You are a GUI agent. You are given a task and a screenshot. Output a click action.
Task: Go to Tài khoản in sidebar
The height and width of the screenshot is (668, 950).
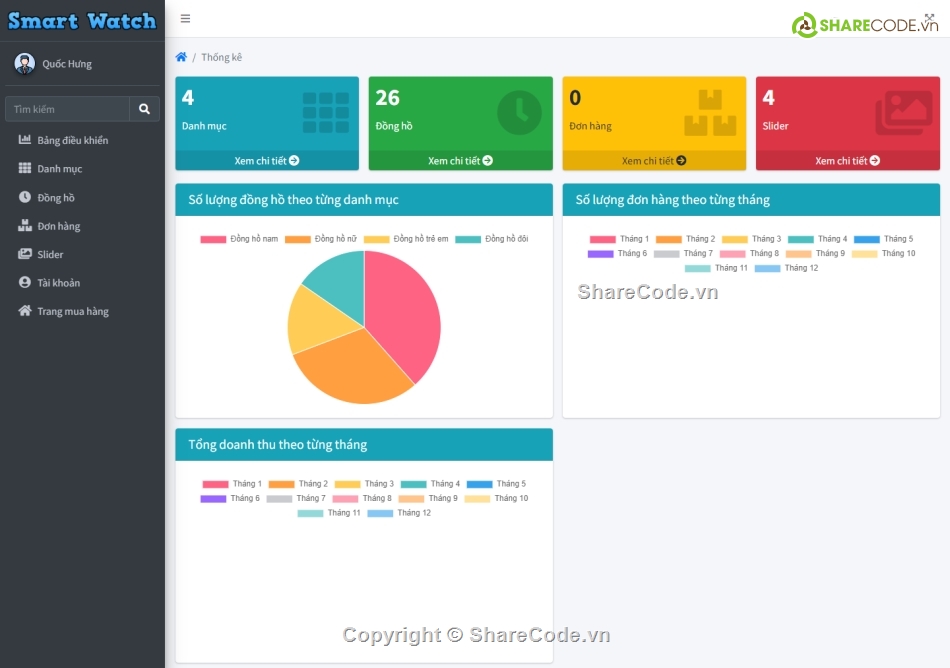pyautogui.click(x=58, y=283)
